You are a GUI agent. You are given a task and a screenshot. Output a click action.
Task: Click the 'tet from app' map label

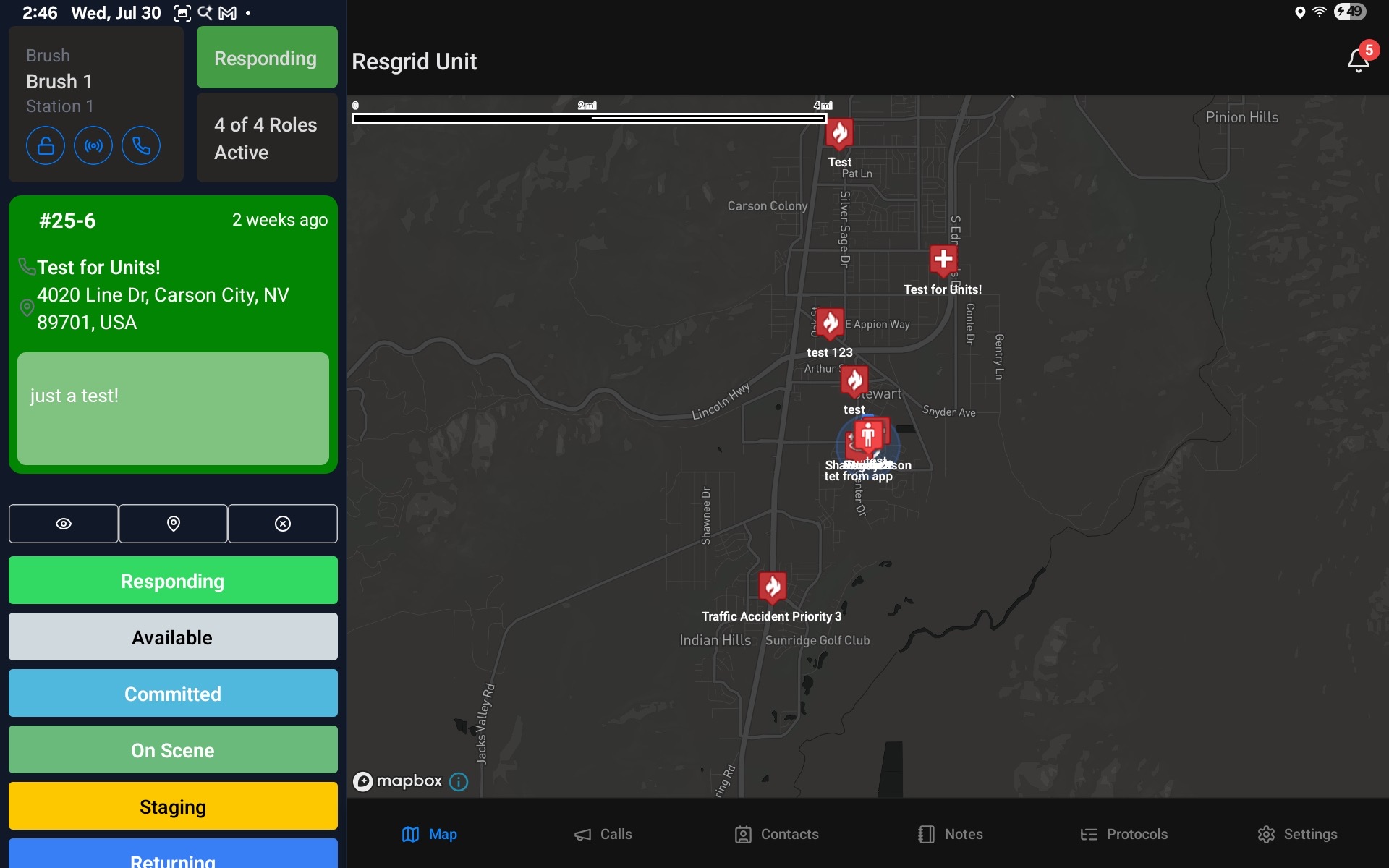[859, 477]
